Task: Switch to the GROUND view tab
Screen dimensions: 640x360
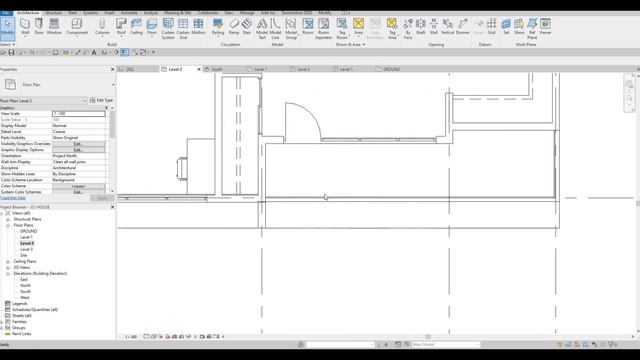Action: point(391,69)
